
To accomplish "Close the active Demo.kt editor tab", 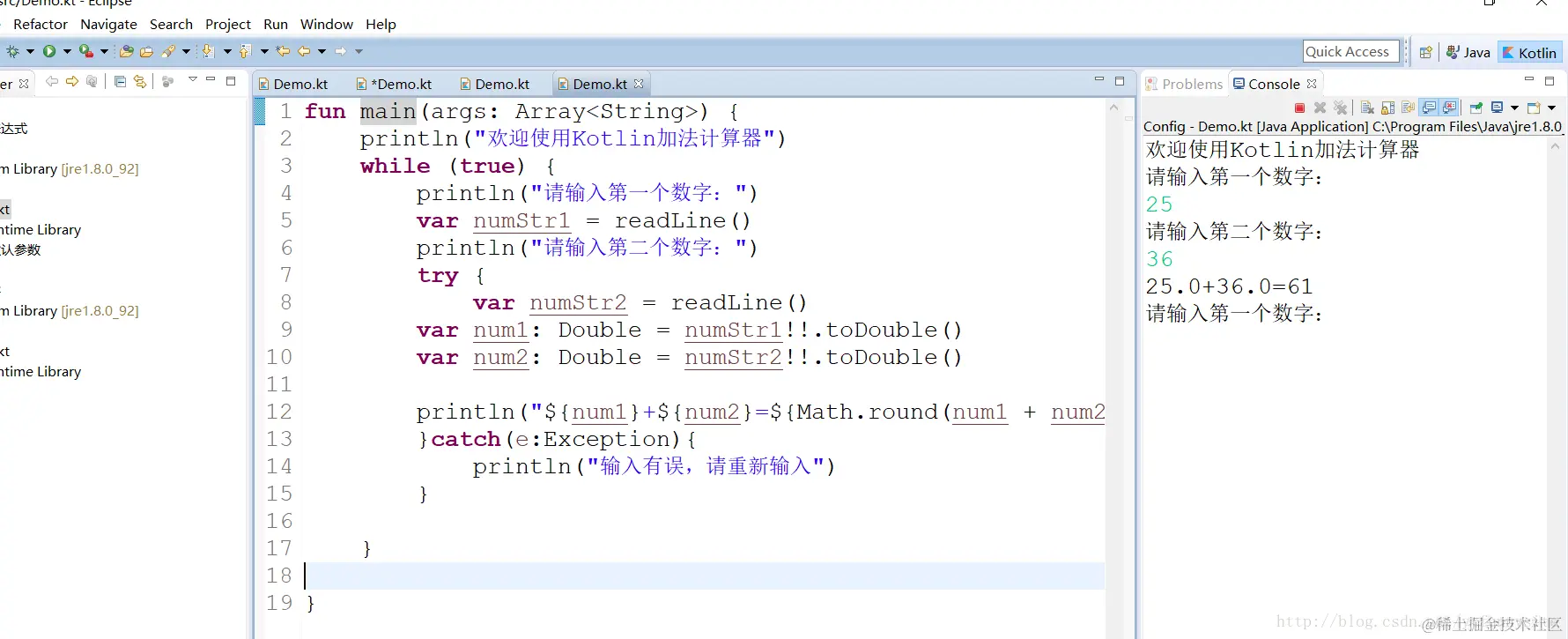I will (639, 84).
